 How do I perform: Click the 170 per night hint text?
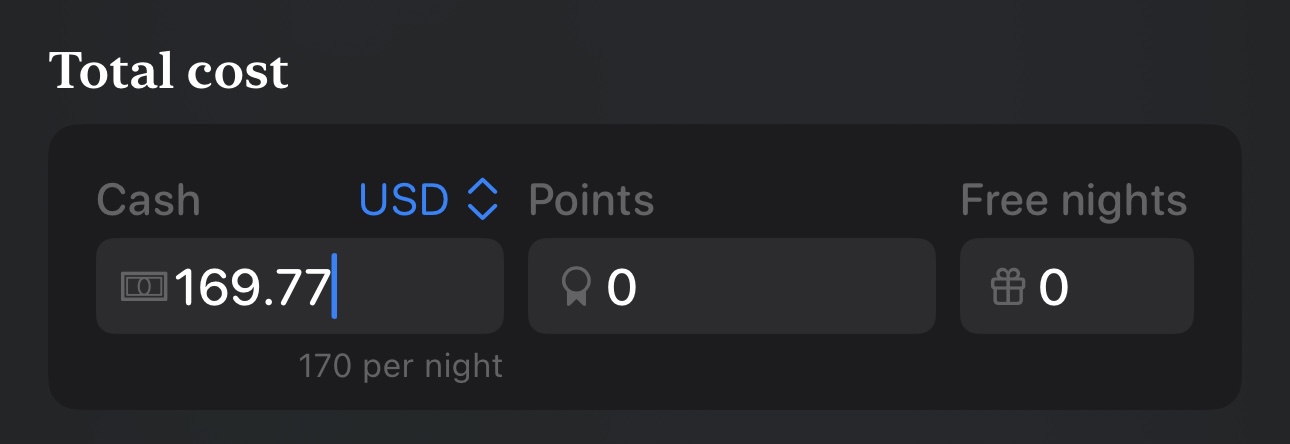point(401,366)
